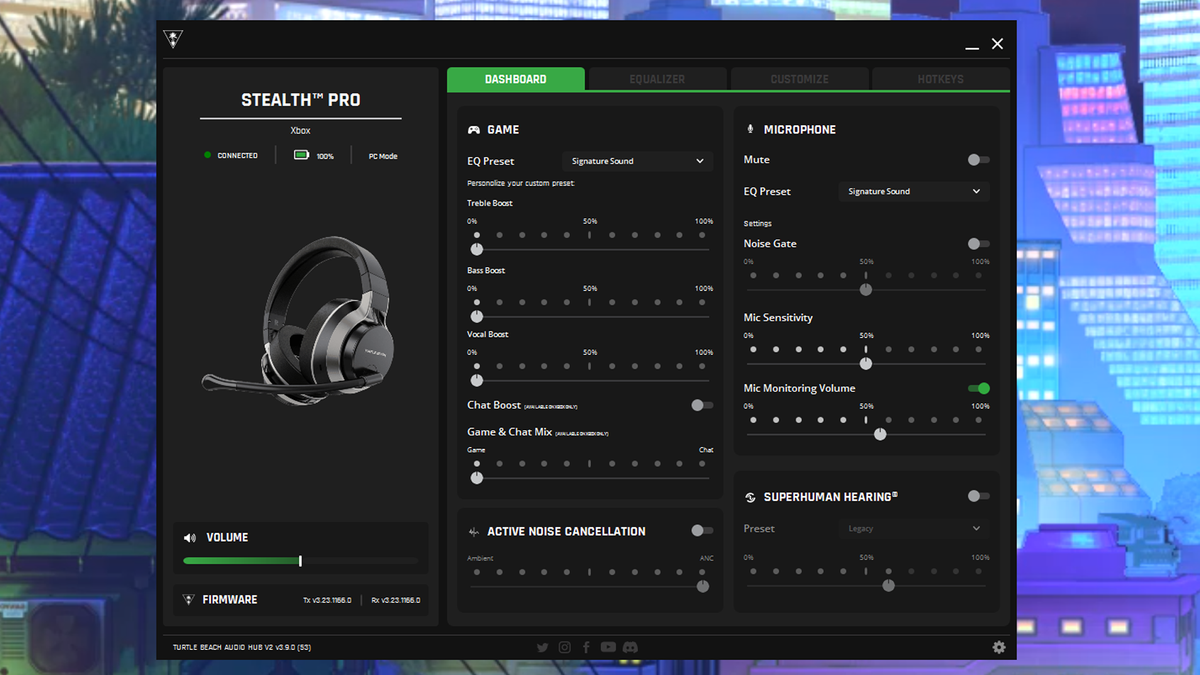The height and width of the screenshot is (675, 1200).
Task: Click the firmware Turtle Beach badge icon
Action: click(x=188, y=599)
